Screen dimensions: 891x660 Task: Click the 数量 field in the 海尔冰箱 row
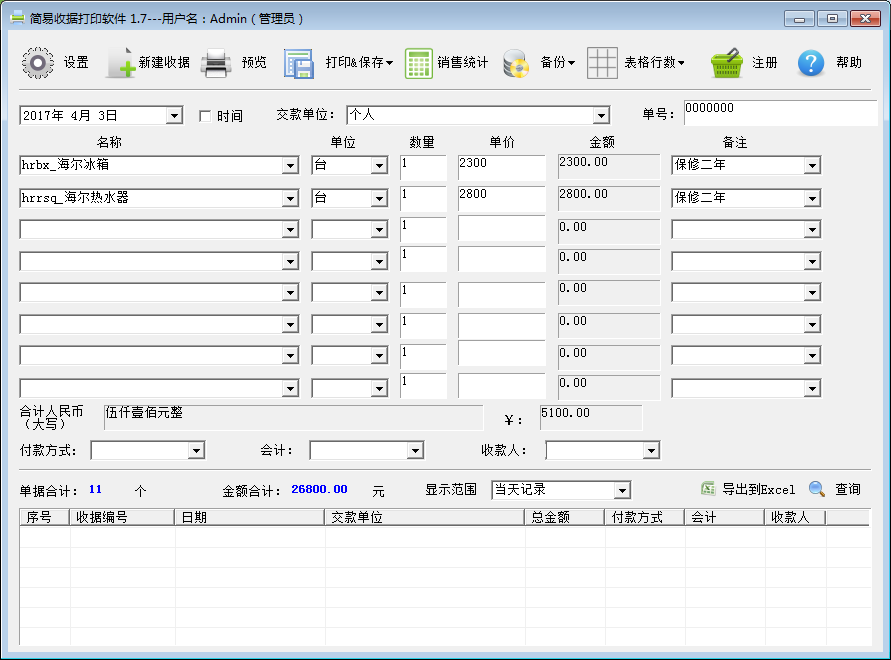(423, 168)
